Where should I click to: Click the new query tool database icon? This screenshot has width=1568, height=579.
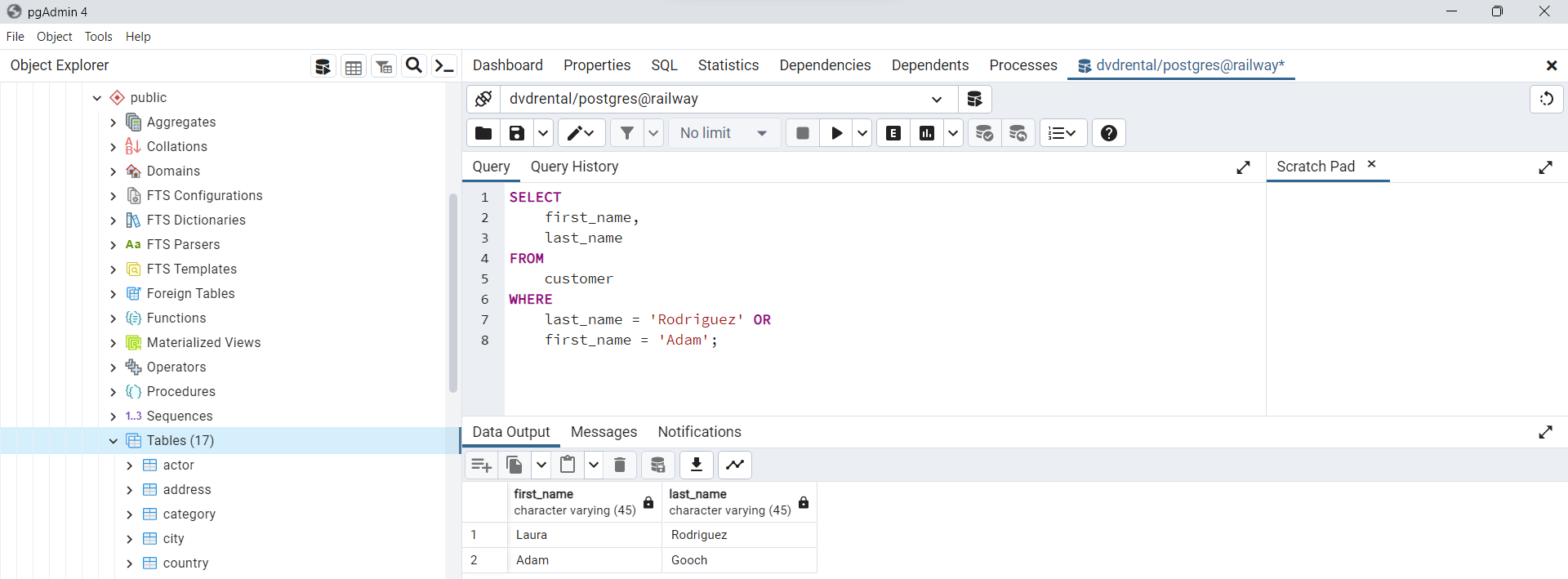974,99
